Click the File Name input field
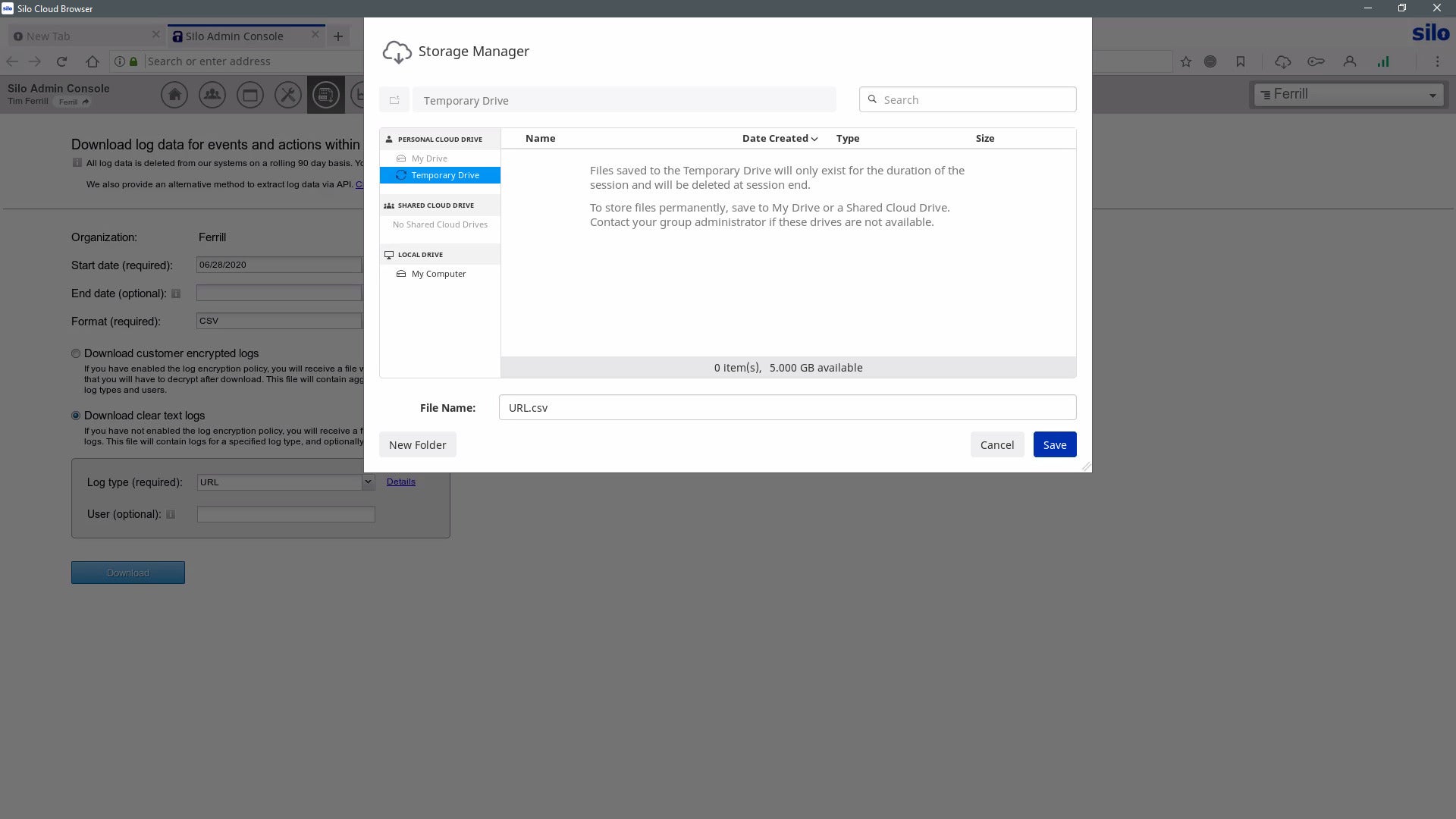Image resolution: width=1456 pixels, height=819 pixels. 787,407
